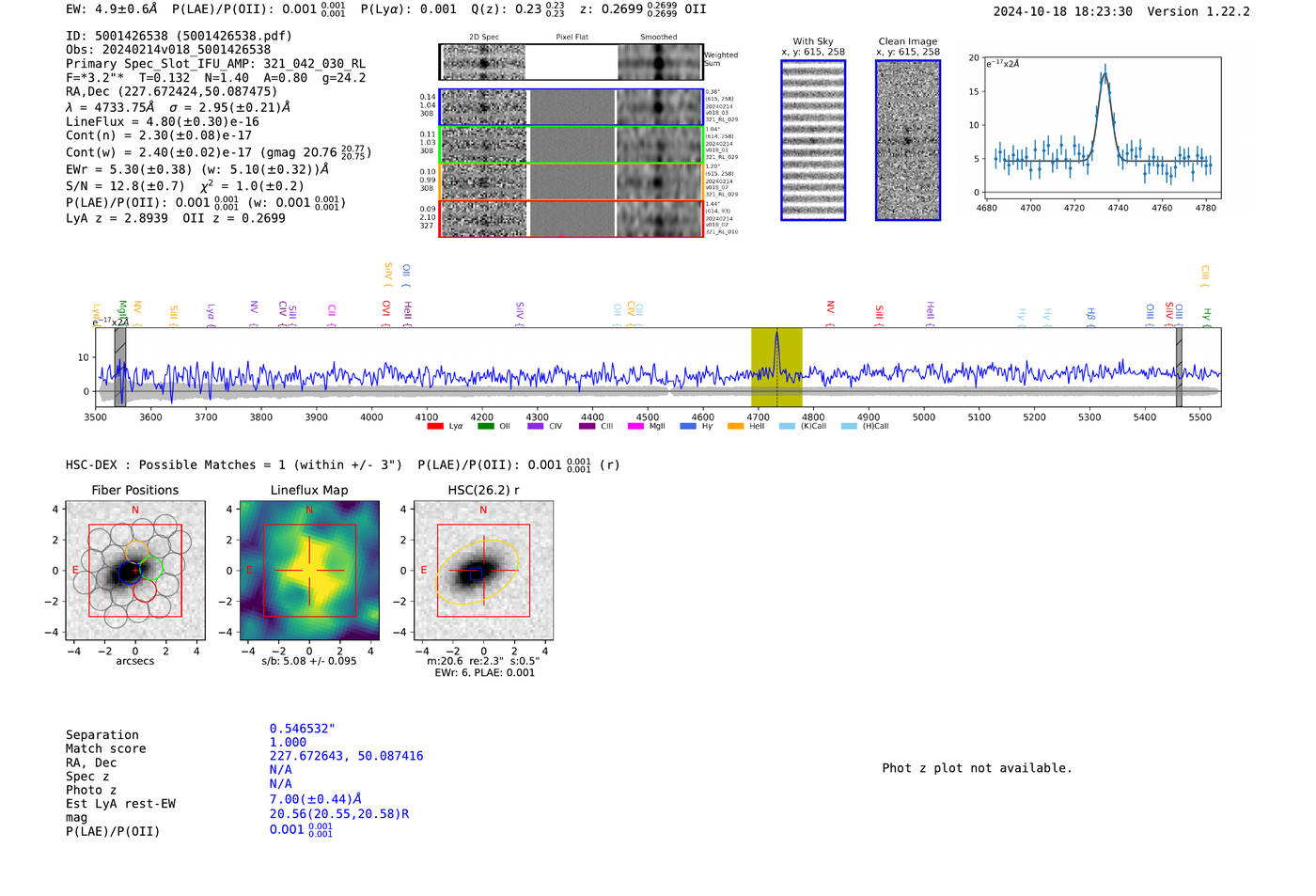Select the green-outlined fiber spectrum row
The height and width of the screenshot is (896, 1316).
pos(571,145)
